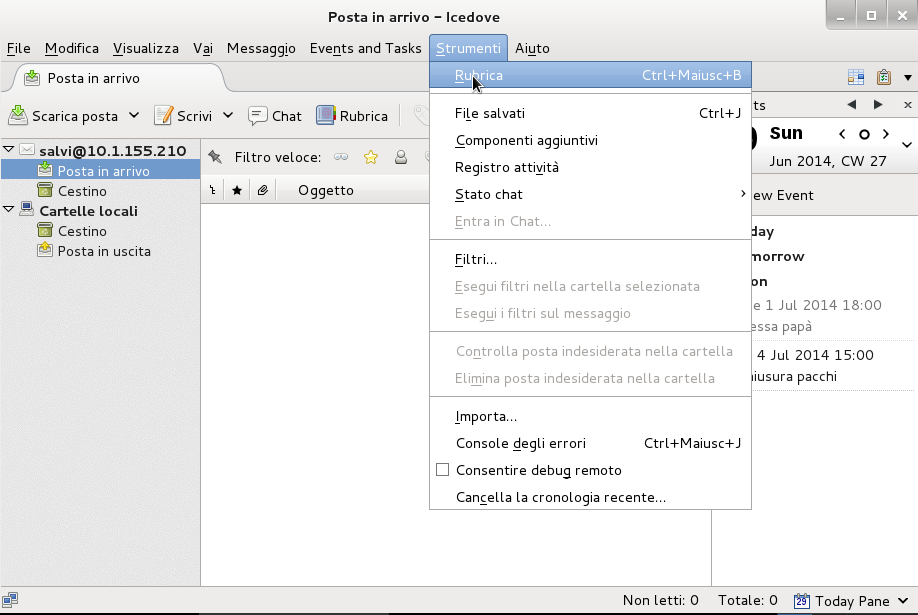This screenshot has height=615, width=918.
Task: Click the Scrivi compose message icon
Action: click(x=163, y=116)
